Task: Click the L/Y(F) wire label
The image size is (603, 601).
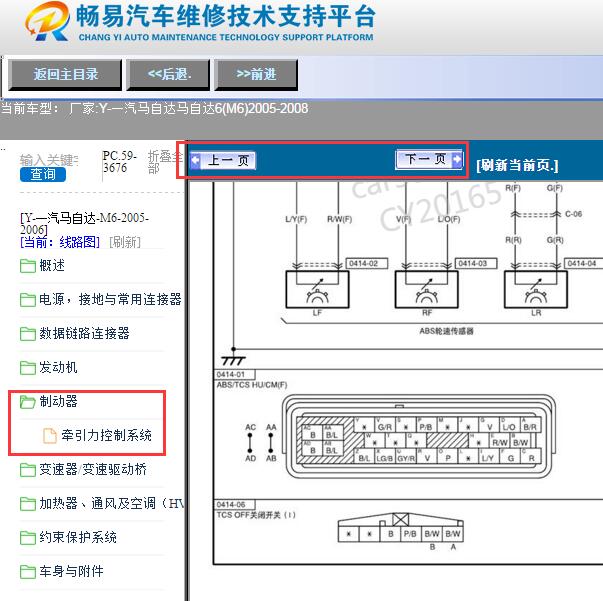Action: click(296, 219)
